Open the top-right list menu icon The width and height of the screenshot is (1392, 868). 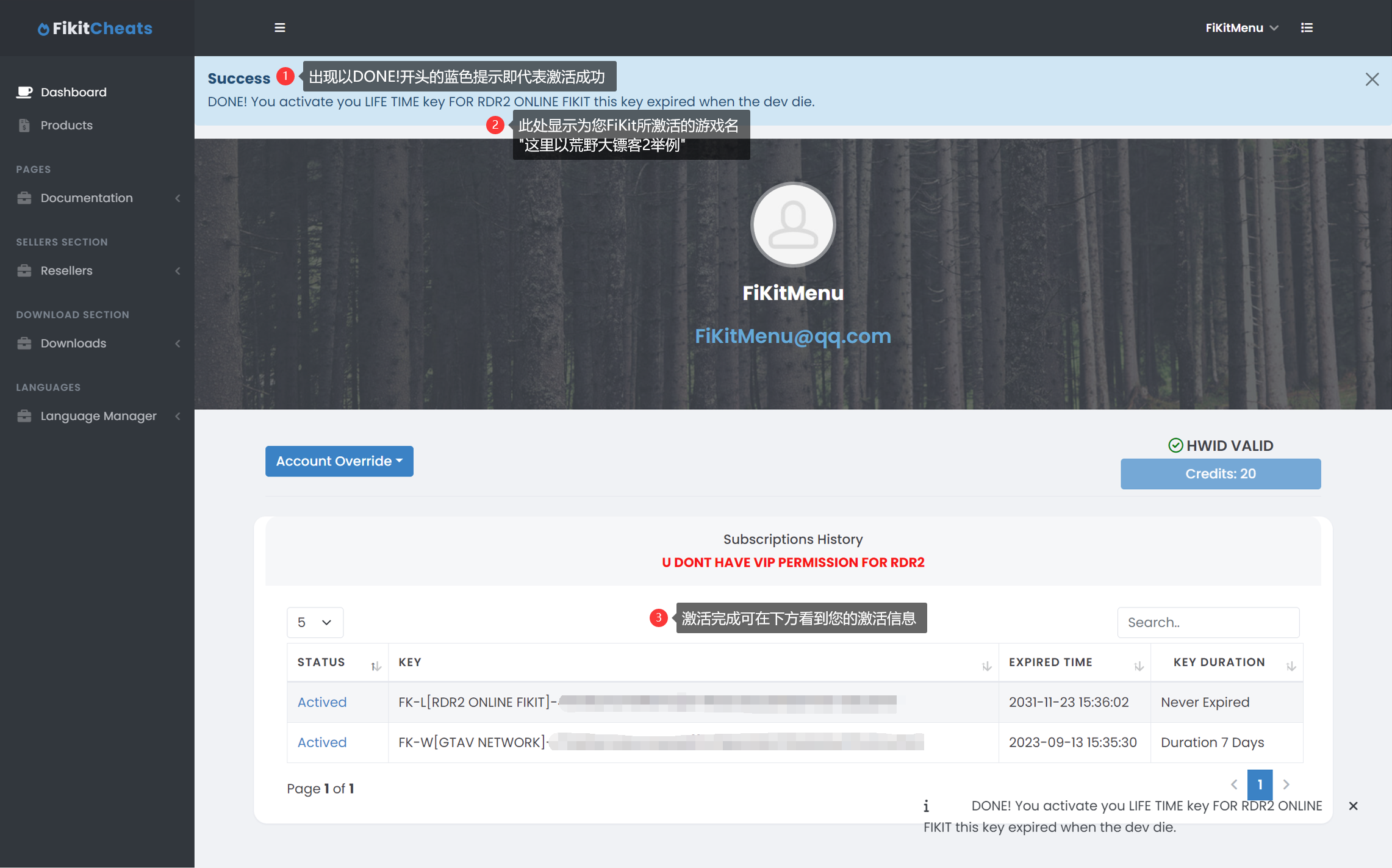click(x=1307, y=27)
